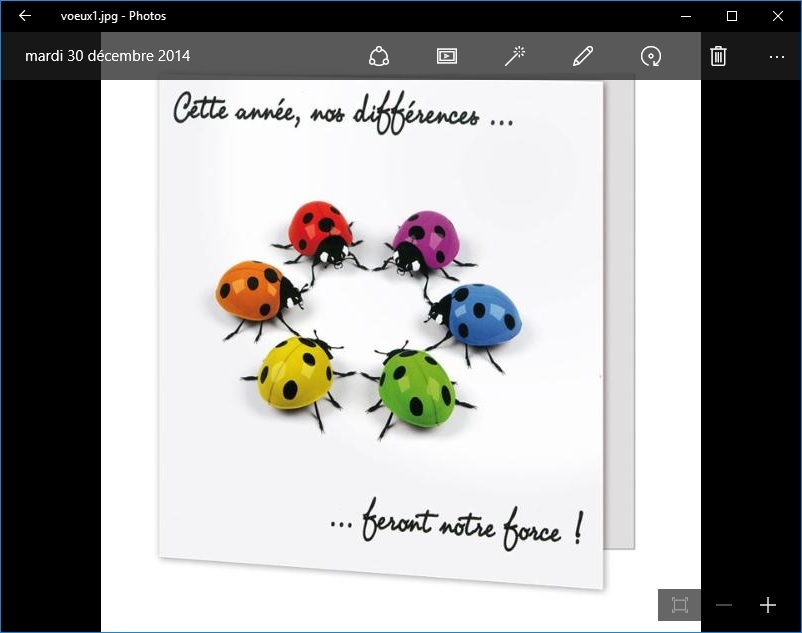Rotate the photo
Image resolution: width=802 pixels, height=633 pixels.
click(651, 56)
